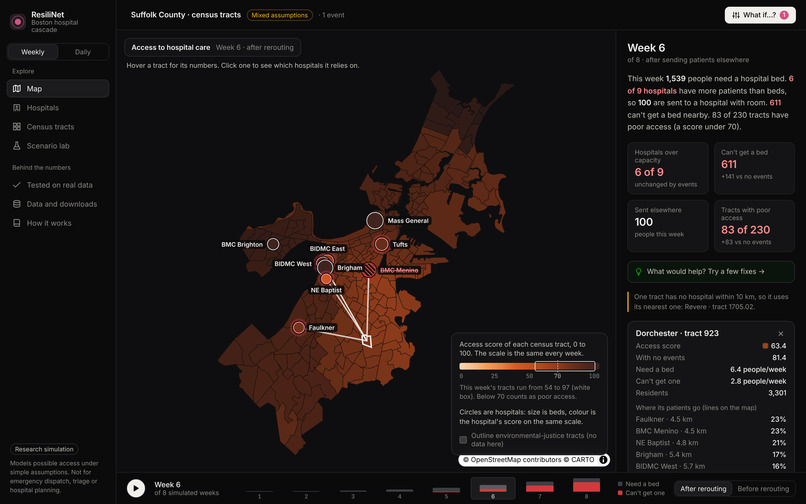Click the Can't get a bed card
Viewport: 806px width, 504px height.
[754, 168]
